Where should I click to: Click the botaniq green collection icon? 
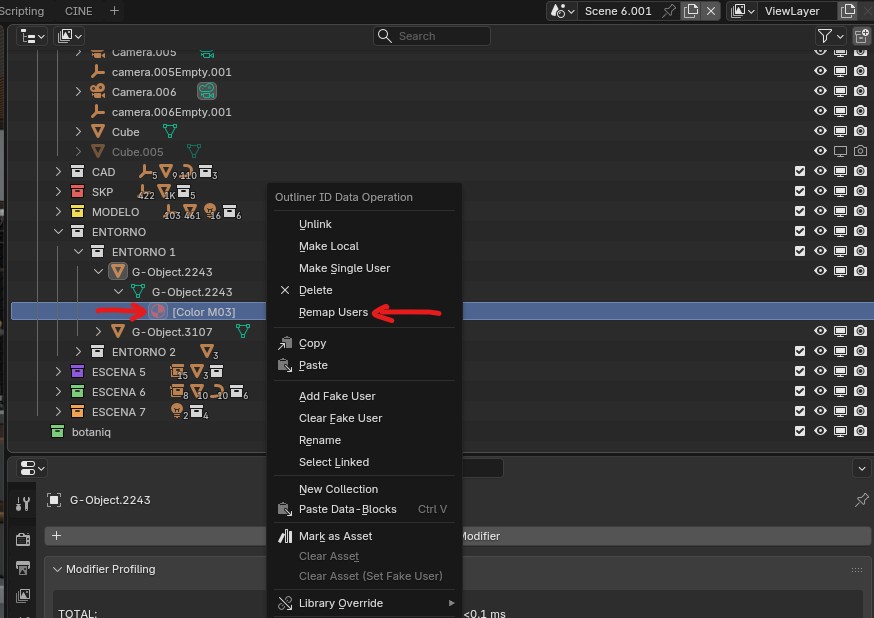57,432
